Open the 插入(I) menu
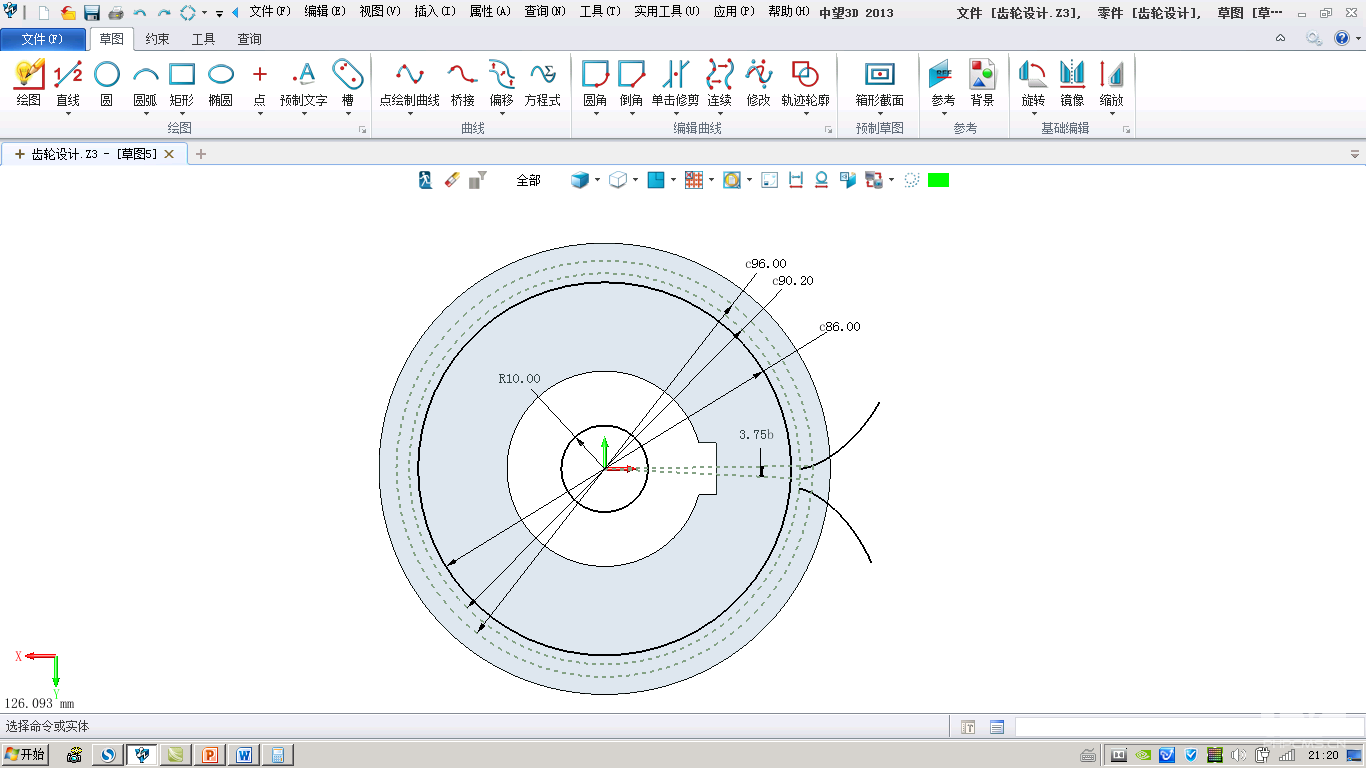The image size is (1366, 768). [x=434, y=12]
